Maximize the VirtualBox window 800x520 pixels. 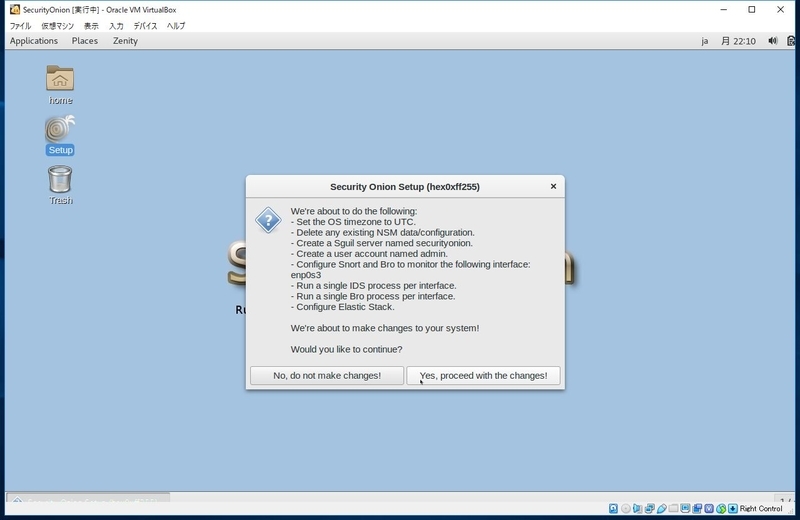(x=752, y=9)
